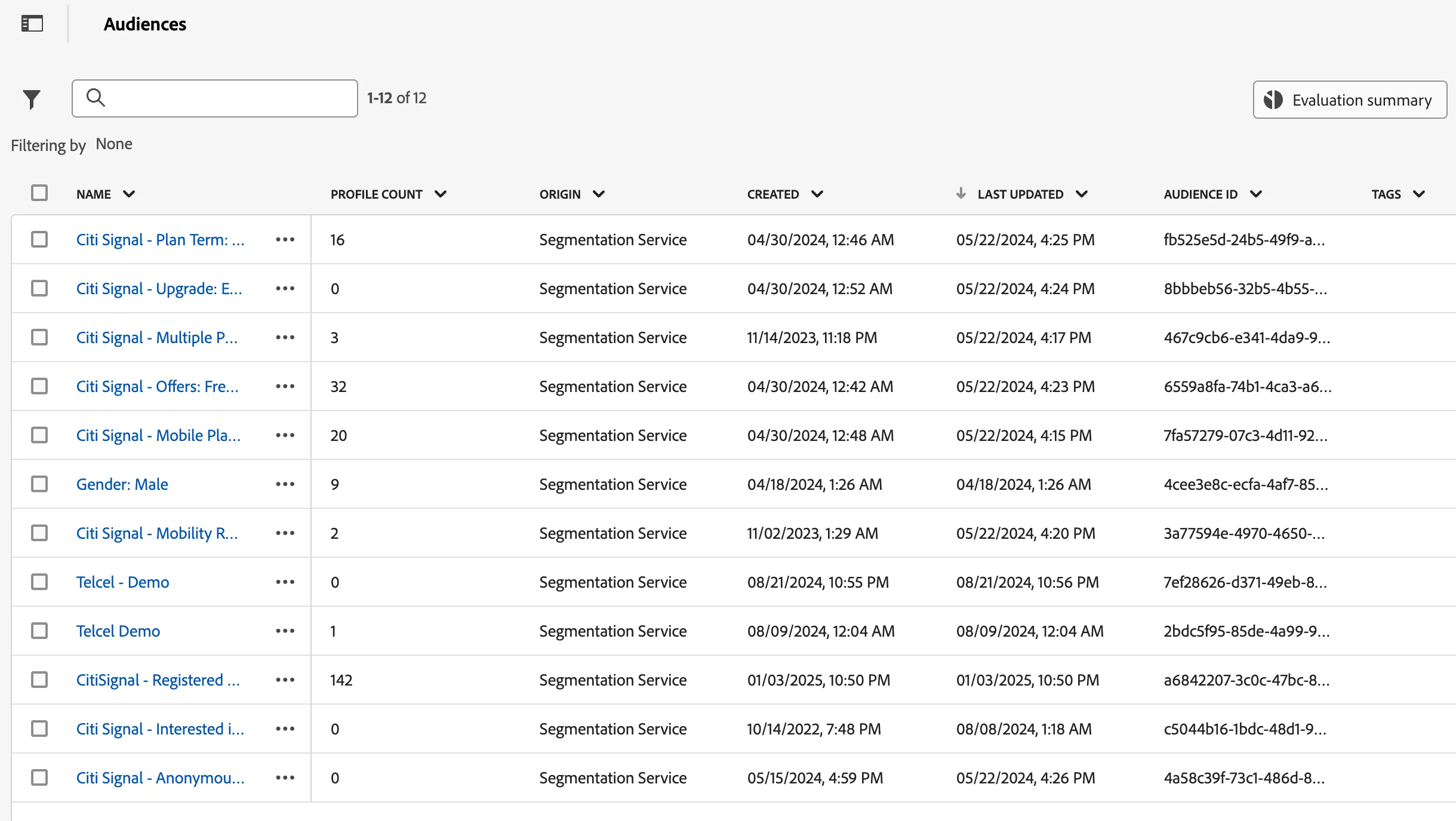Screen dimensions: 1456x821
Task: Select the CitiSignal - Registered row checkbox
Action: 39,680
